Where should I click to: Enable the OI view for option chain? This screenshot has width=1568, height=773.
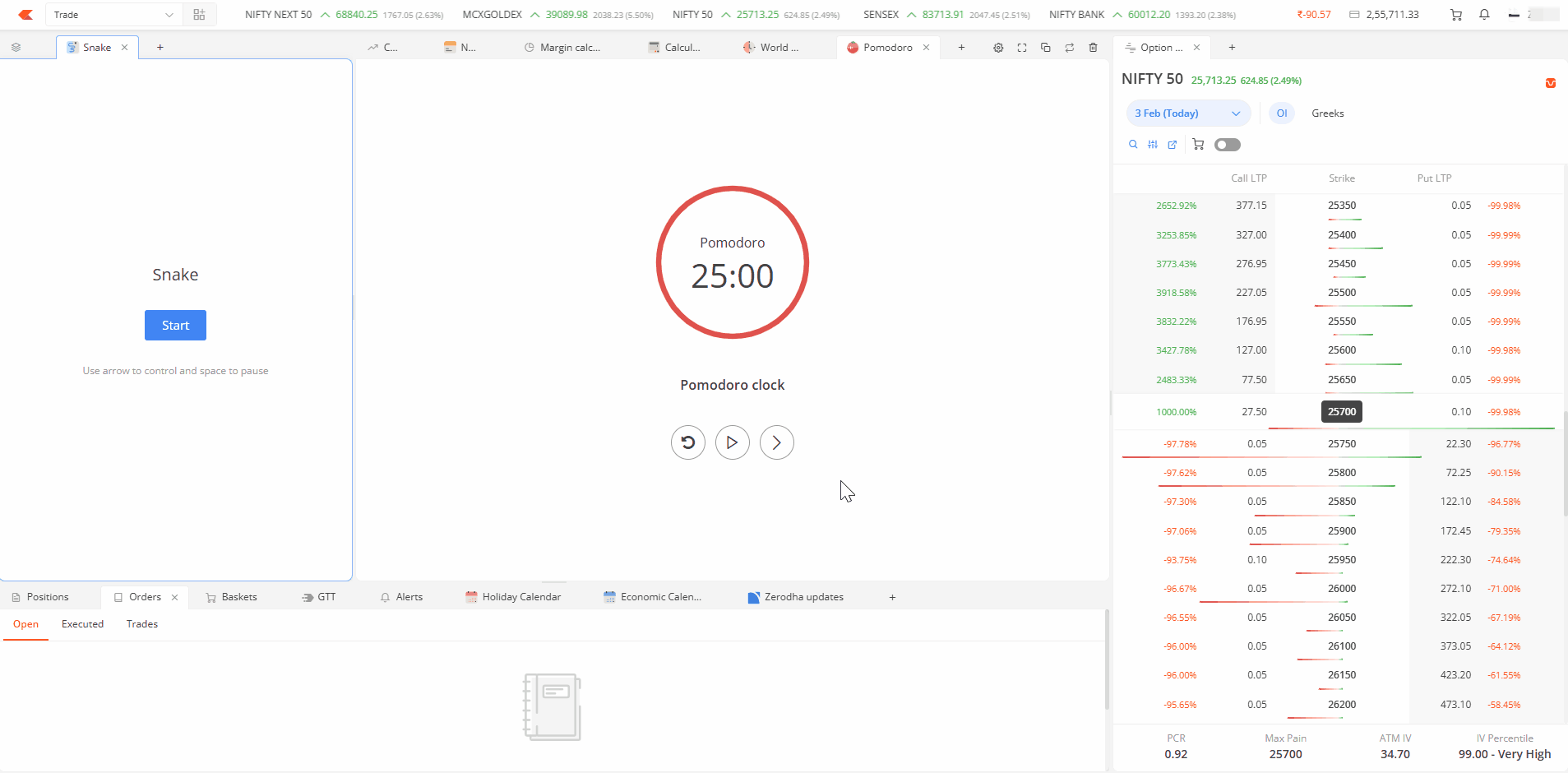click(x=1280, y=113)
